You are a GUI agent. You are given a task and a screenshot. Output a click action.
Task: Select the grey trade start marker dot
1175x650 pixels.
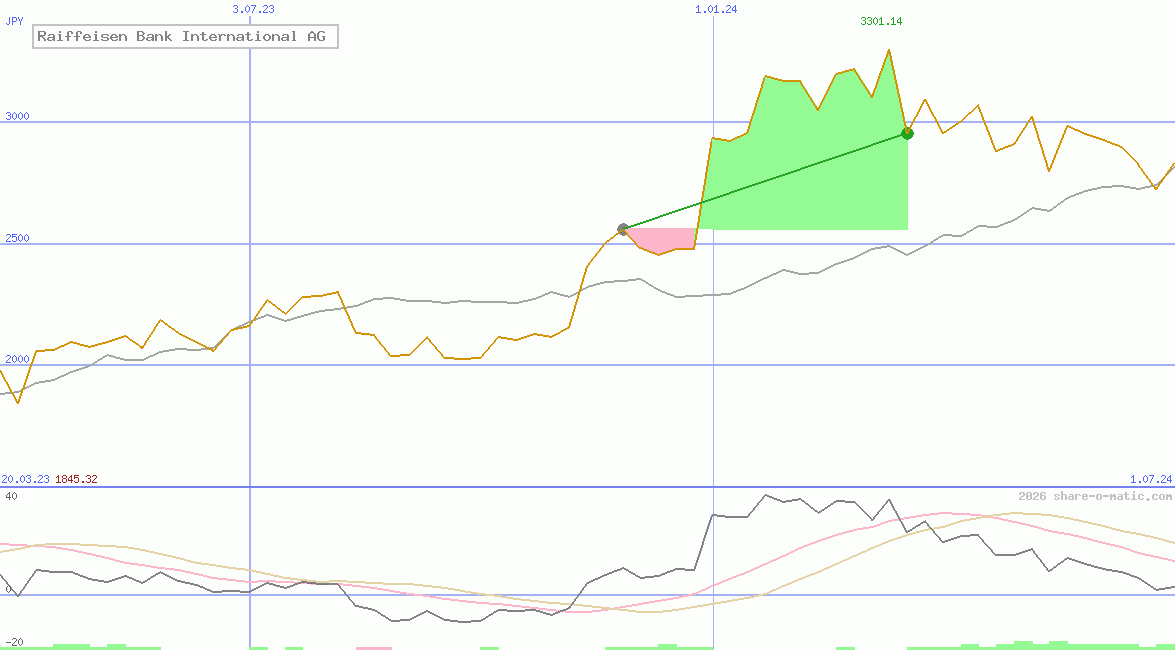point(623,229)
